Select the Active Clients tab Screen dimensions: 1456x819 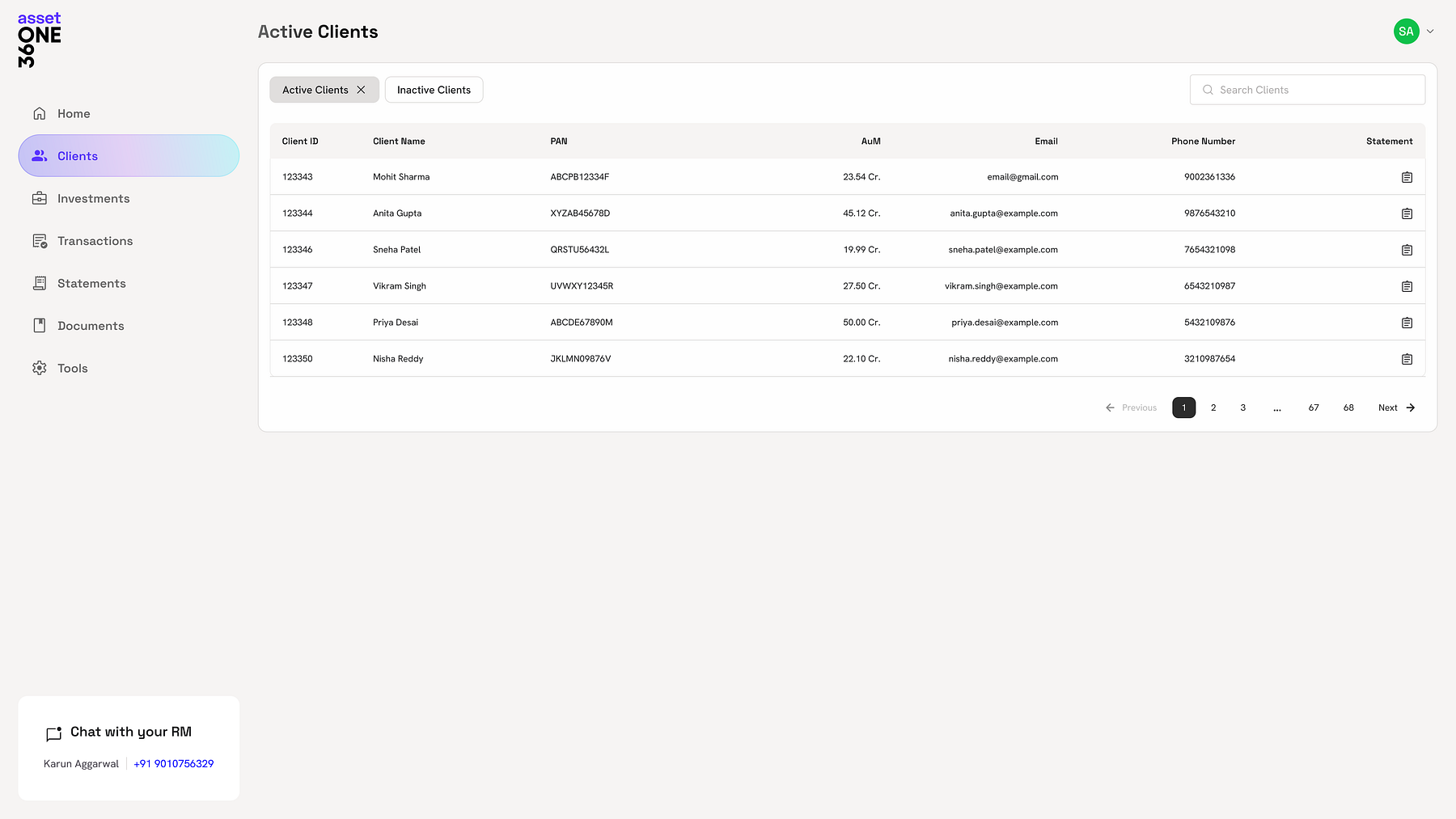[x=317, y=89]
